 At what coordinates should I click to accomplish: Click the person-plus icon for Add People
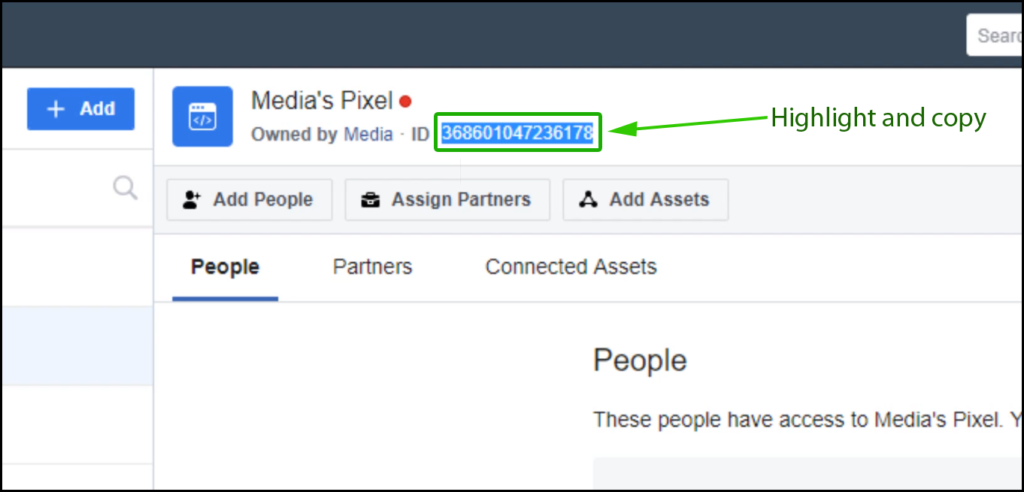click(191, 200)
